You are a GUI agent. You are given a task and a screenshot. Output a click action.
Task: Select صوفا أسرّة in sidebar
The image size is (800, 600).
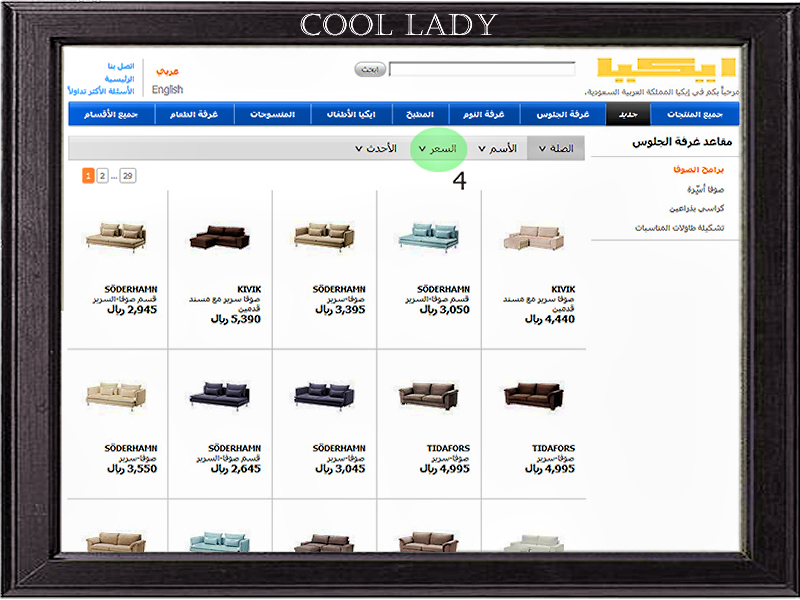click(x=705, y=189)
